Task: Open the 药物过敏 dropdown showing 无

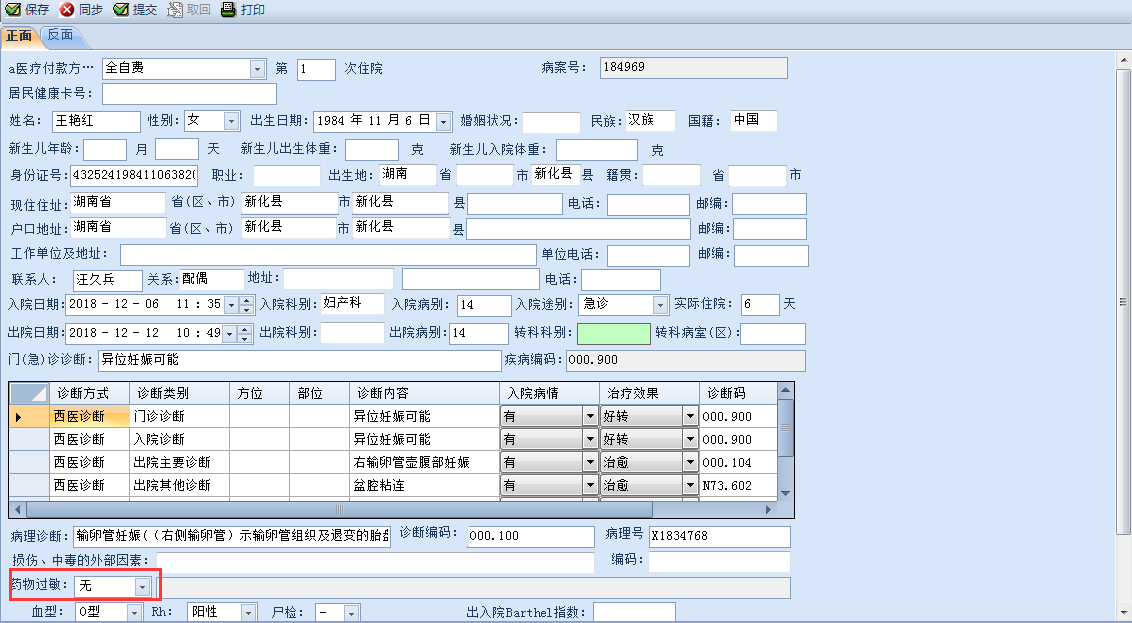Action: pos(143,587)
